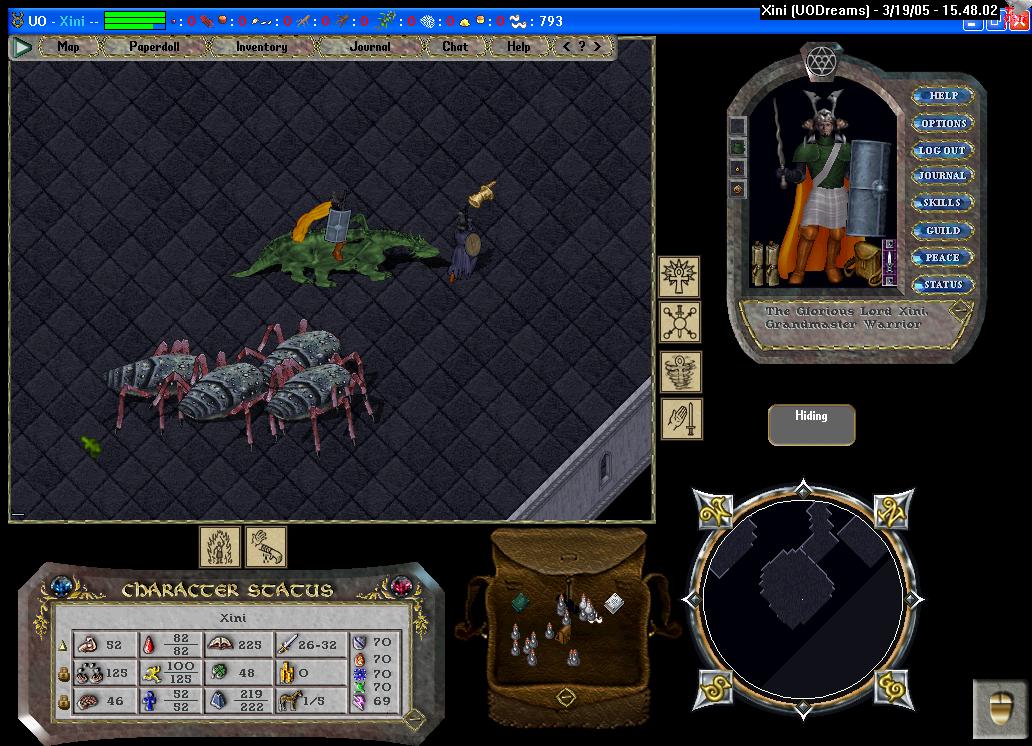Click the green dragon mount in the game view

[337, 255]
